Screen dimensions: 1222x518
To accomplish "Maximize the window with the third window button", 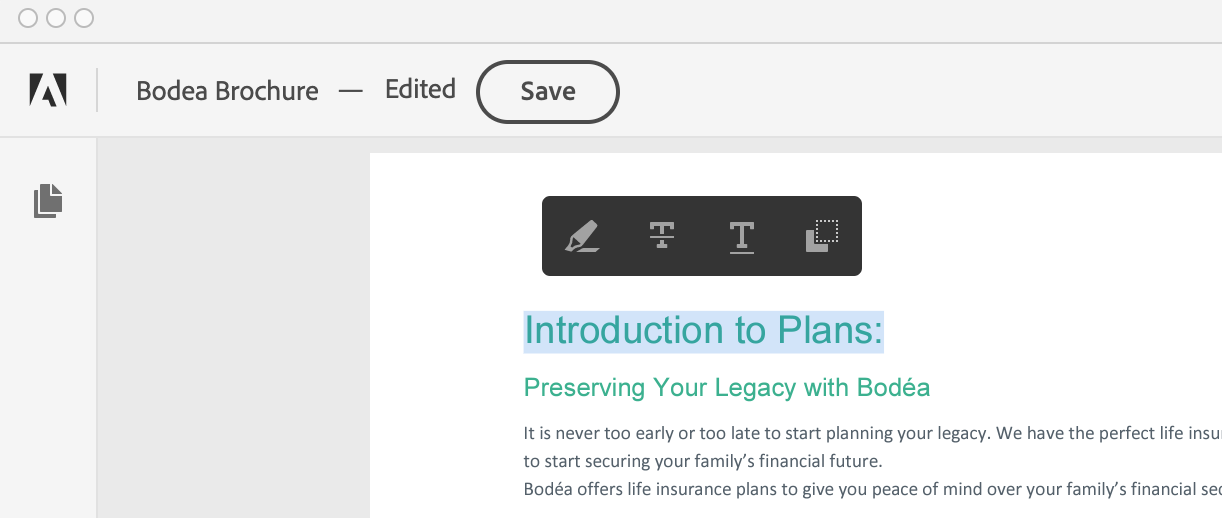I will pos(84,18).
